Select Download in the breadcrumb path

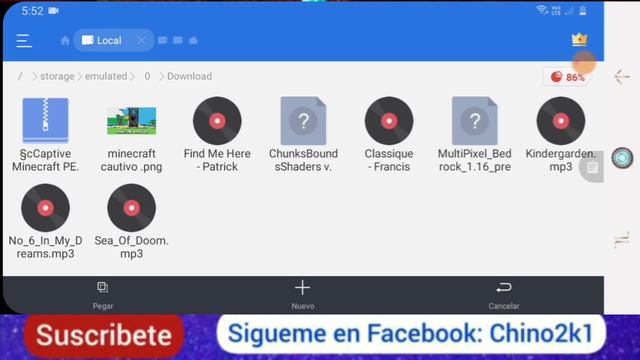pyautogui.click(x=189, y=76)
